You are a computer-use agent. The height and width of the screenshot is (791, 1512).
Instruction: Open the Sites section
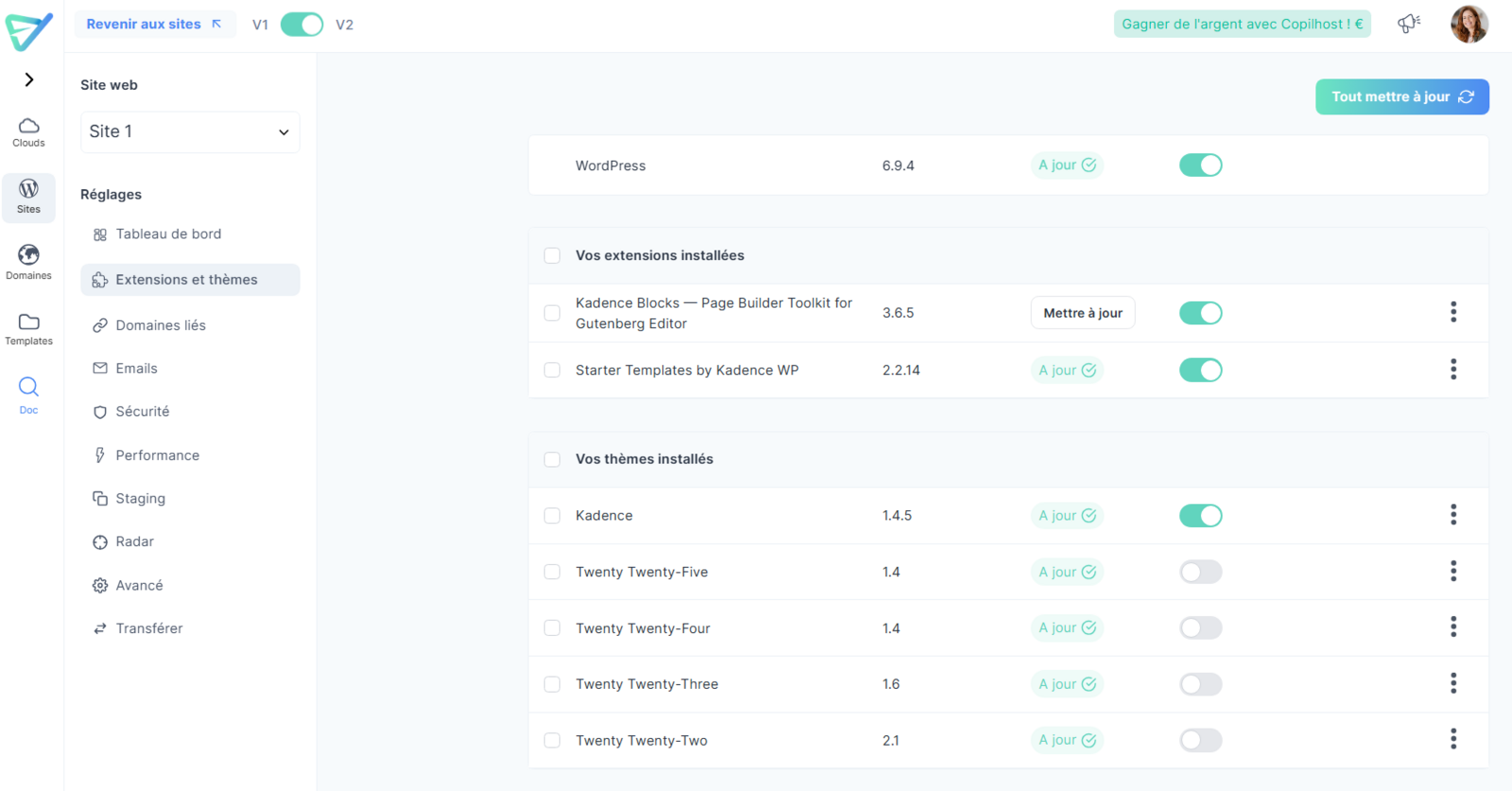pyautogui.click(x=28, y=198)
